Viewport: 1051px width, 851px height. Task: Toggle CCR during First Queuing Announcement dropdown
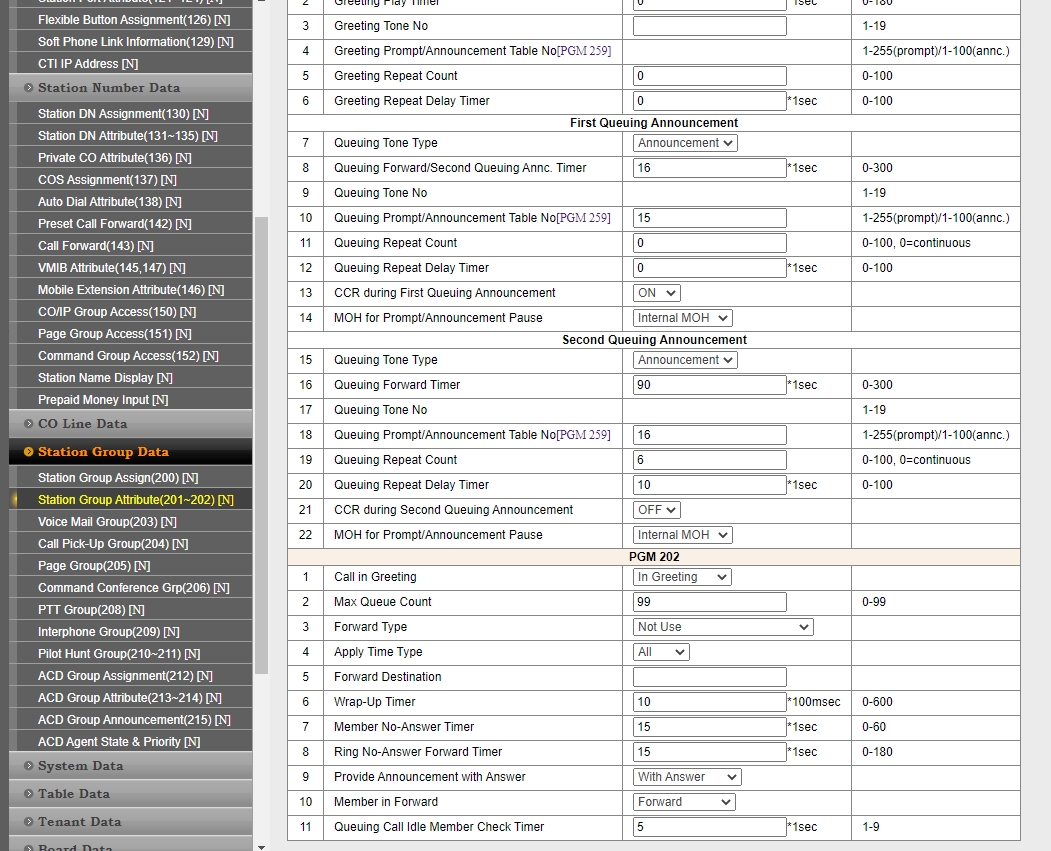point(657,293)
